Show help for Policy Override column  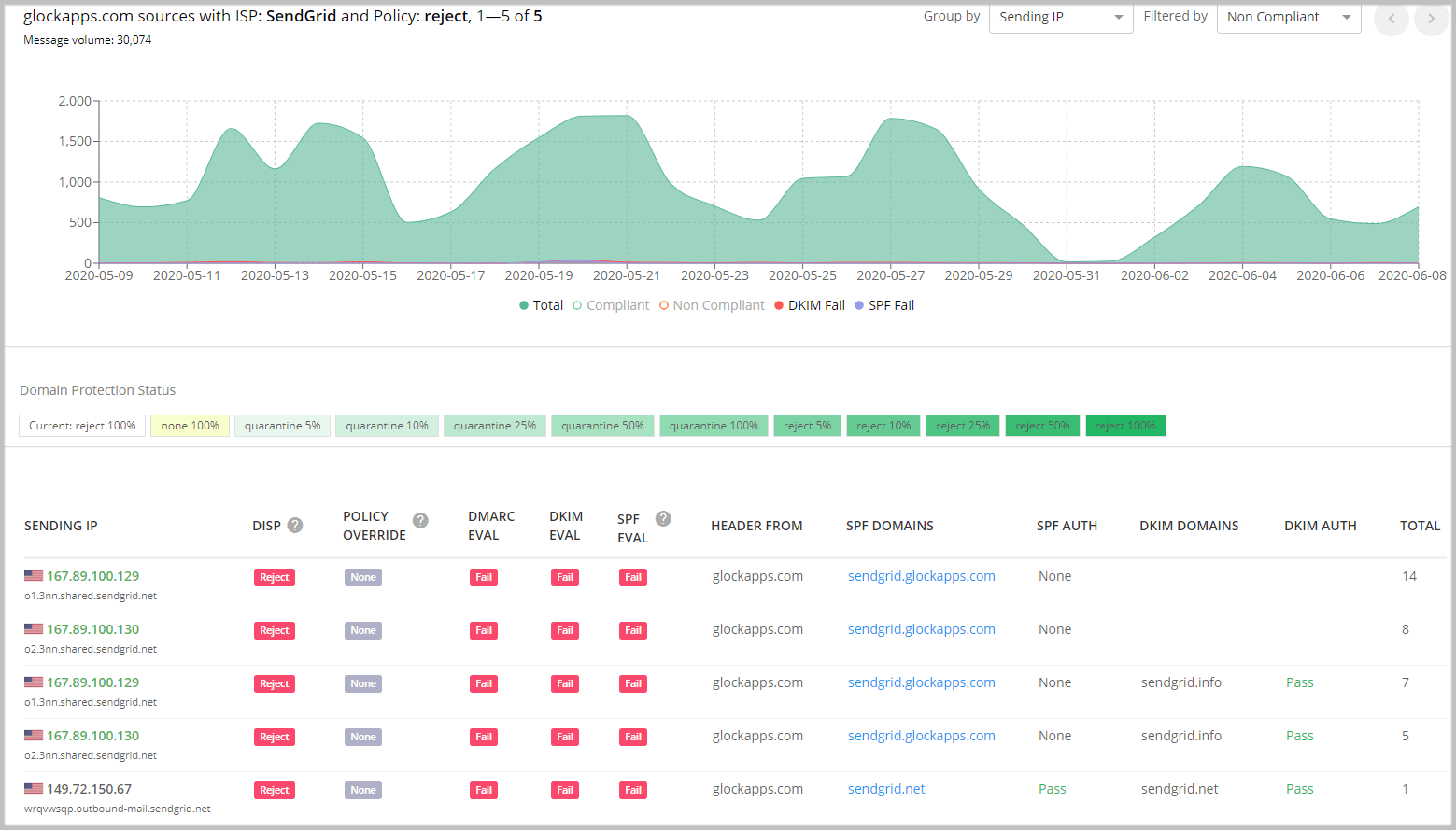[x=420, y=521]
